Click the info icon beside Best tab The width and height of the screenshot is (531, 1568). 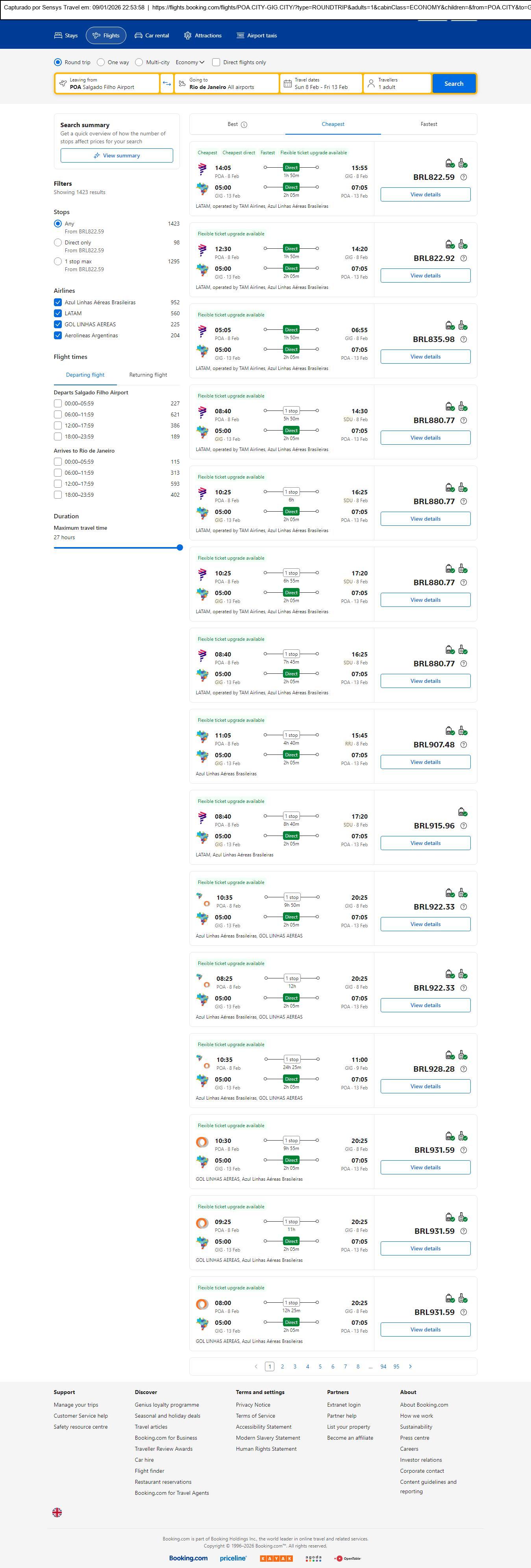(x=244, y=125)
